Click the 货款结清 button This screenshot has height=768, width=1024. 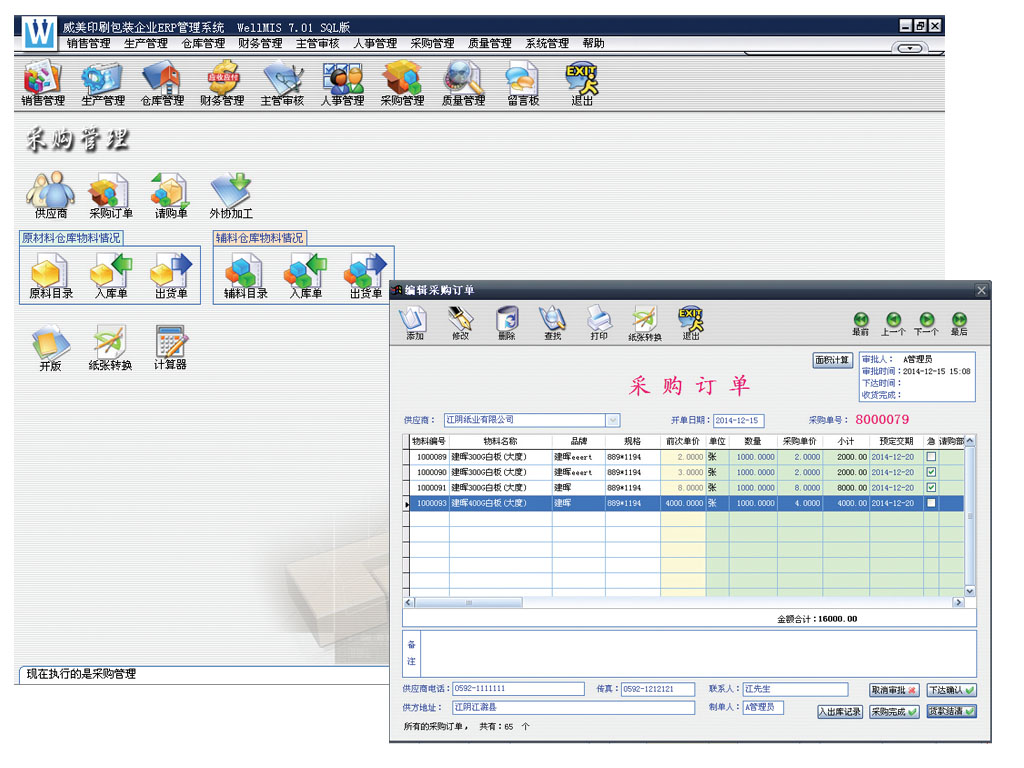952,711
